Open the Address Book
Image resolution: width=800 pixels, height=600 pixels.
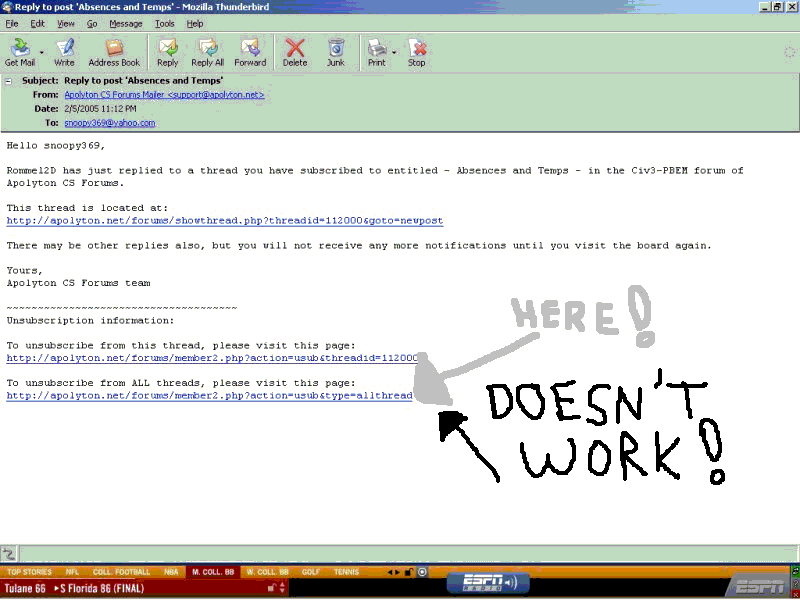pyautogui.click(x=114, y=51)
